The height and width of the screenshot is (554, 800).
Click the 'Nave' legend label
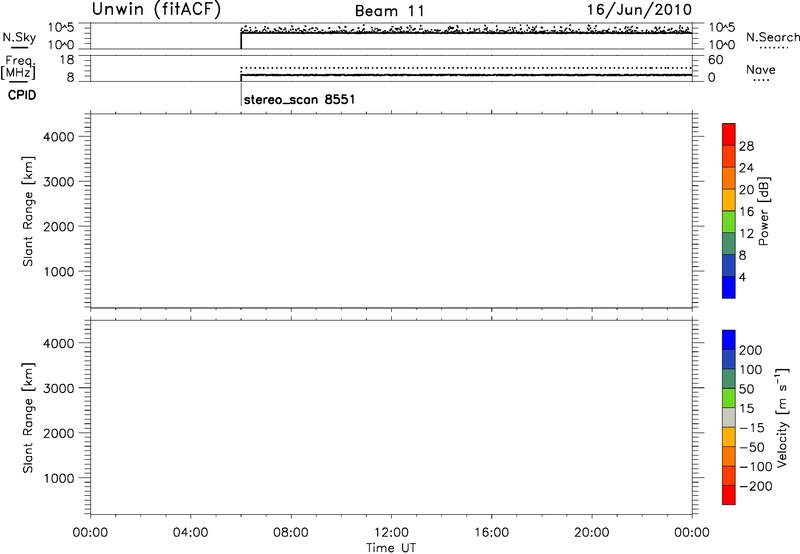(x=761, y=69)
